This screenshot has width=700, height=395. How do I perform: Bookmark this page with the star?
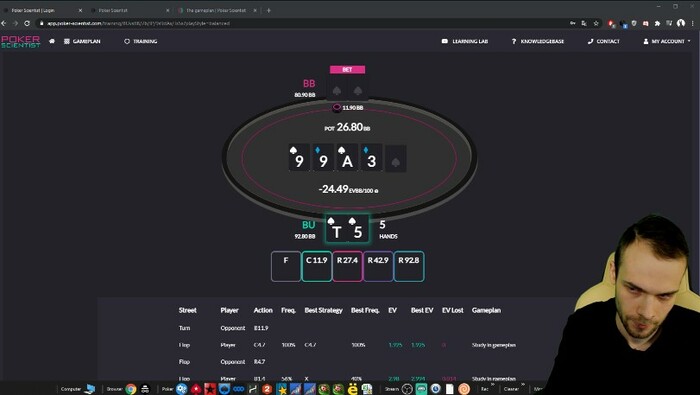(x=596, y=23)
